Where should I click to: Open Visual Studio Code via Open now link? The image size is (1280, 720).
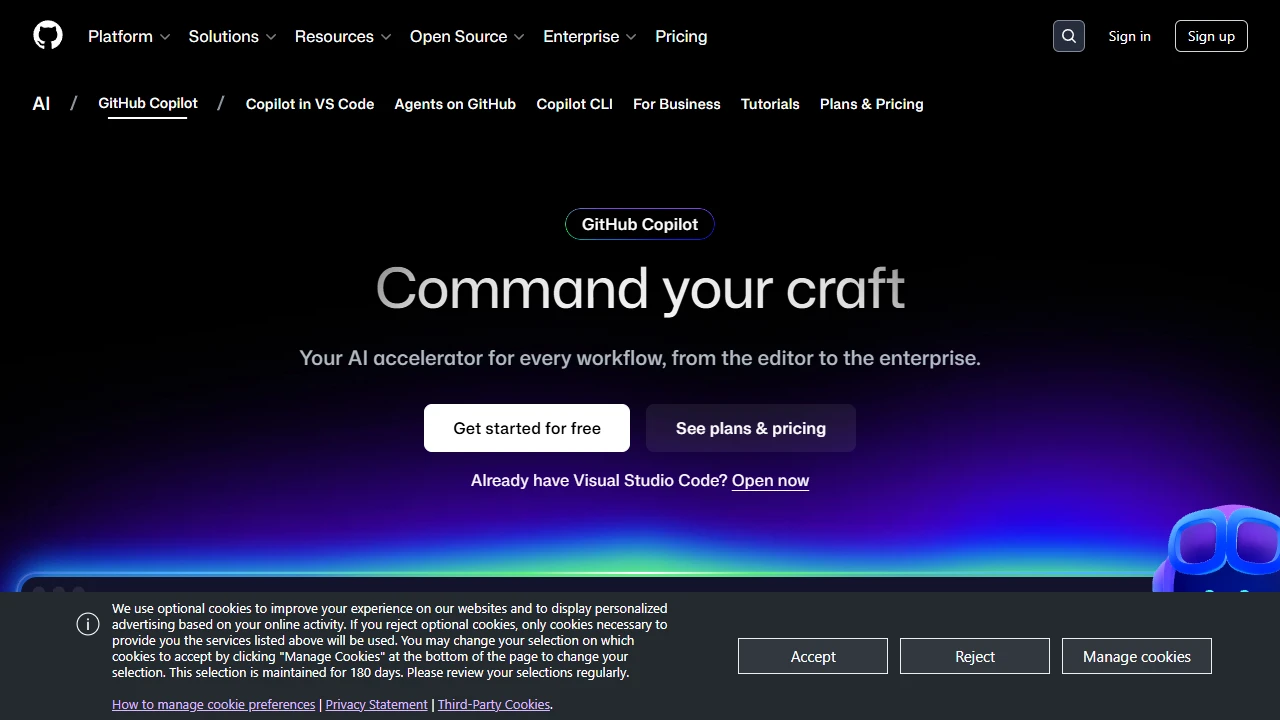[x=770, y=480]
